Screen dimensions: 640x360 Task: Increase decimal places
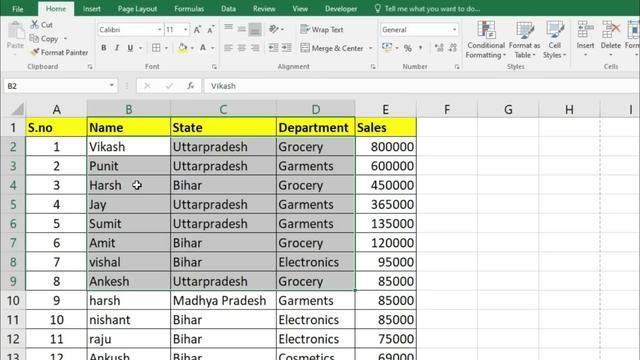pos(439,48)
